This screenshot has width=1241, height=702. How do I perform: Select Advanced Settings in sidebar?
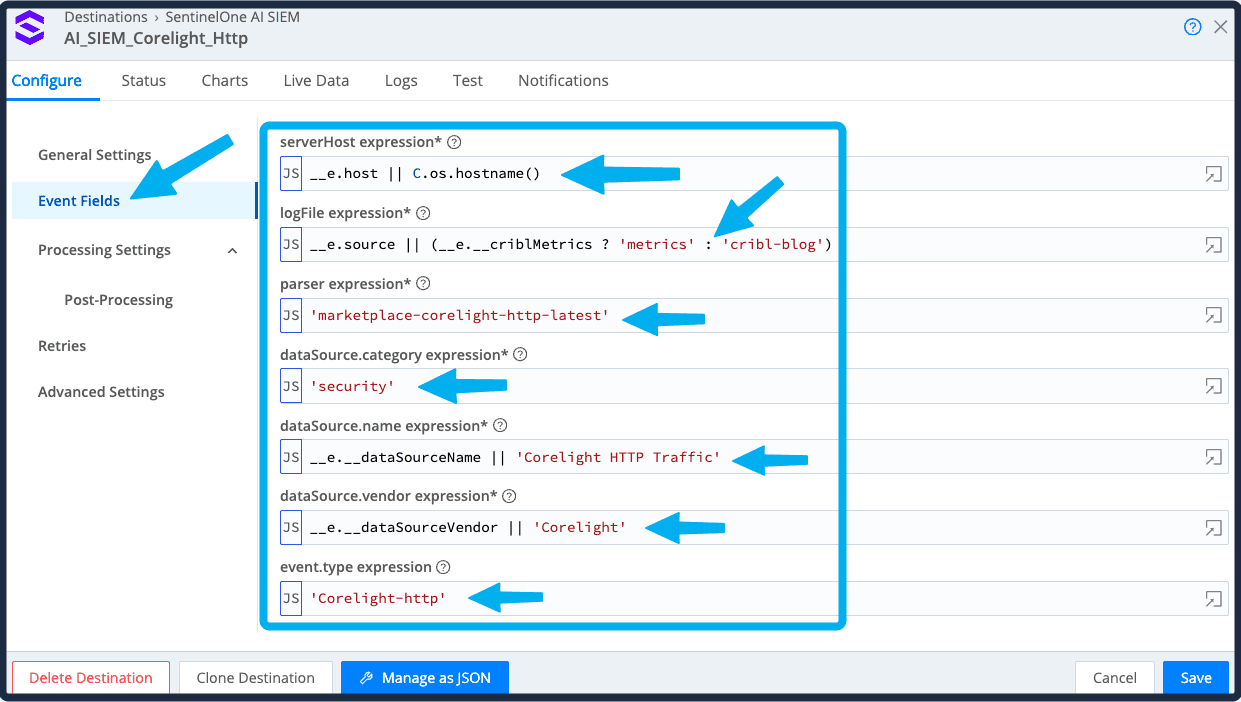coord(101,392)
